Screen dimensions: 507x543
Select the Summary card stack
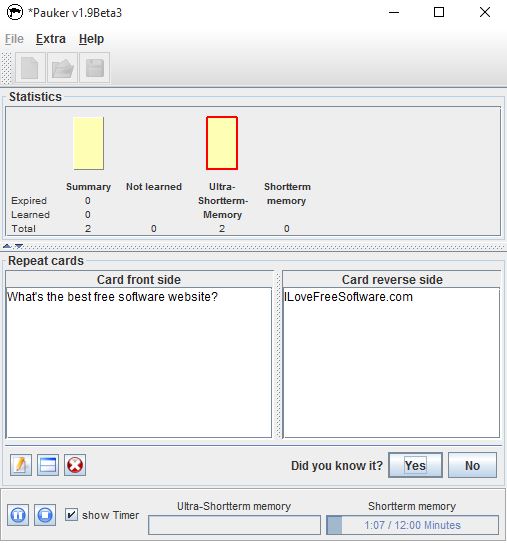(x=89, y=143)
